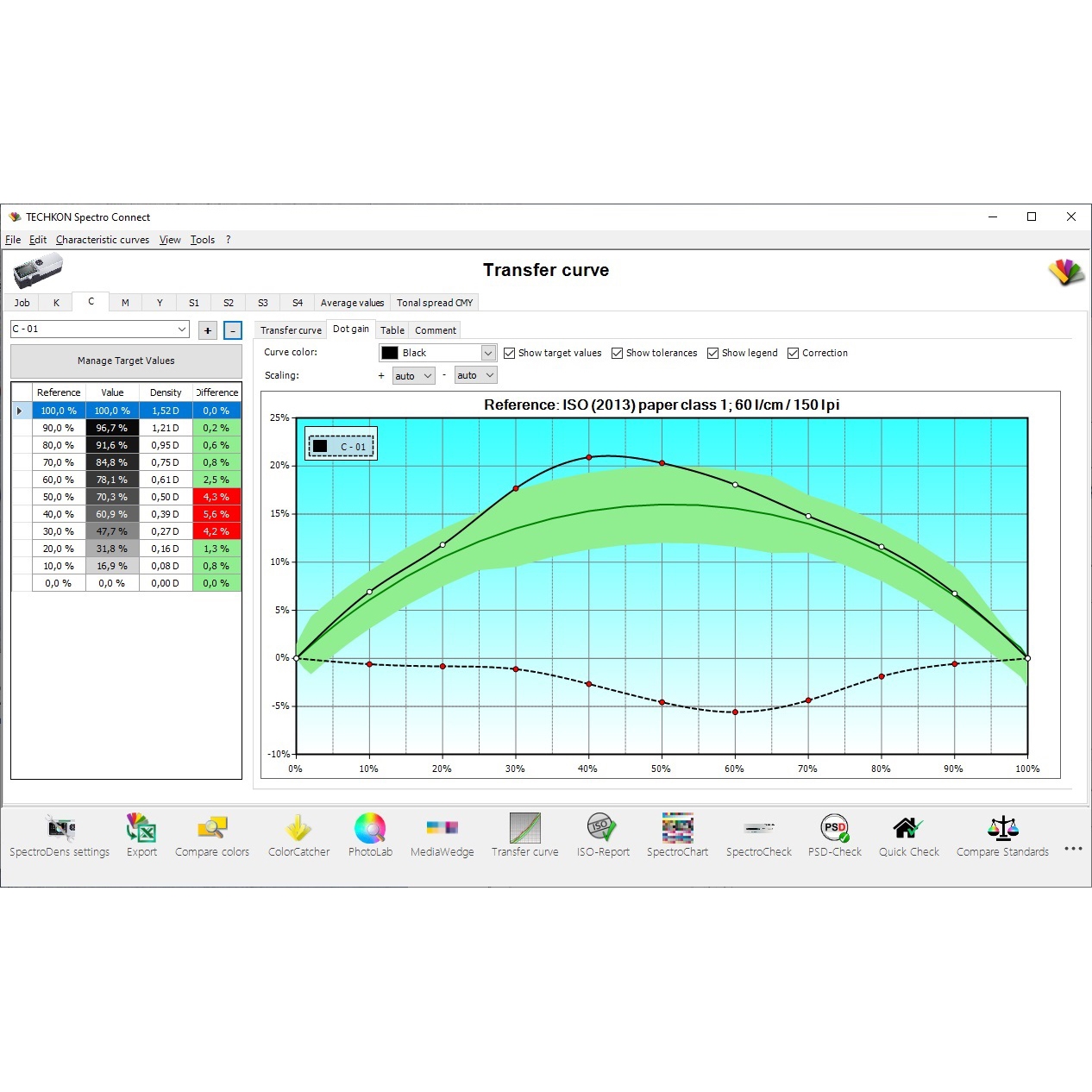
Task: Toggle the Correction checkbox
Action: [x=793, y=353]
